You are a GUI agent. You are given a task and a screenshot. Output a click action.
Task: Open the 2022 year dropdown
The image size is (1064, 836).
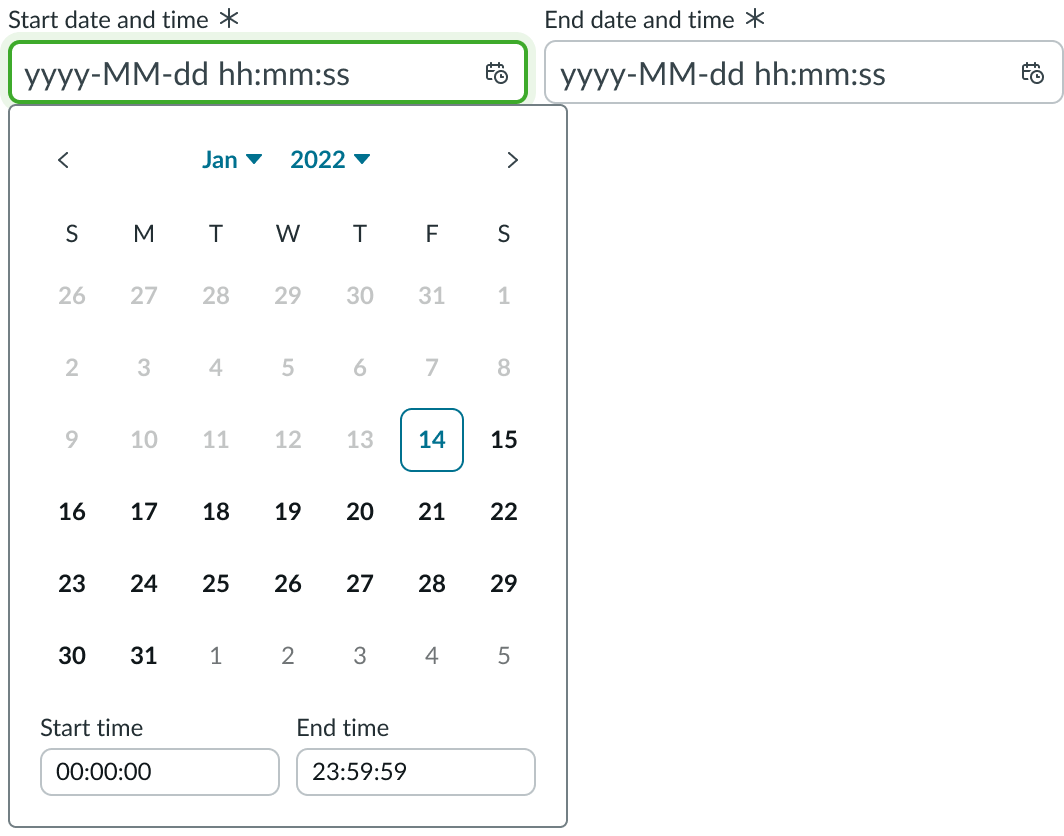tap(329, 159)
